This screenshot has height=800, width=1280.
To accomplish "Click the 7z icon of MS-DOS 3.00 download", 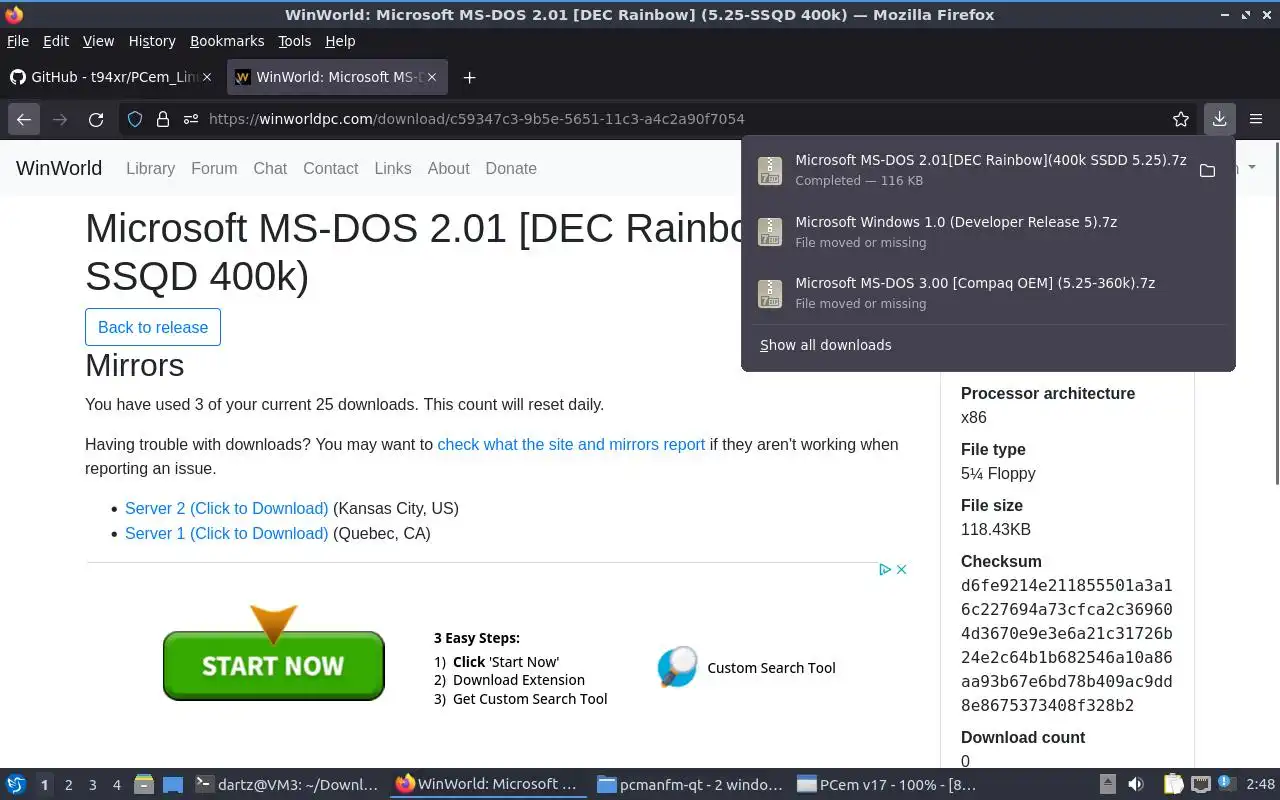I will [770, 293].
